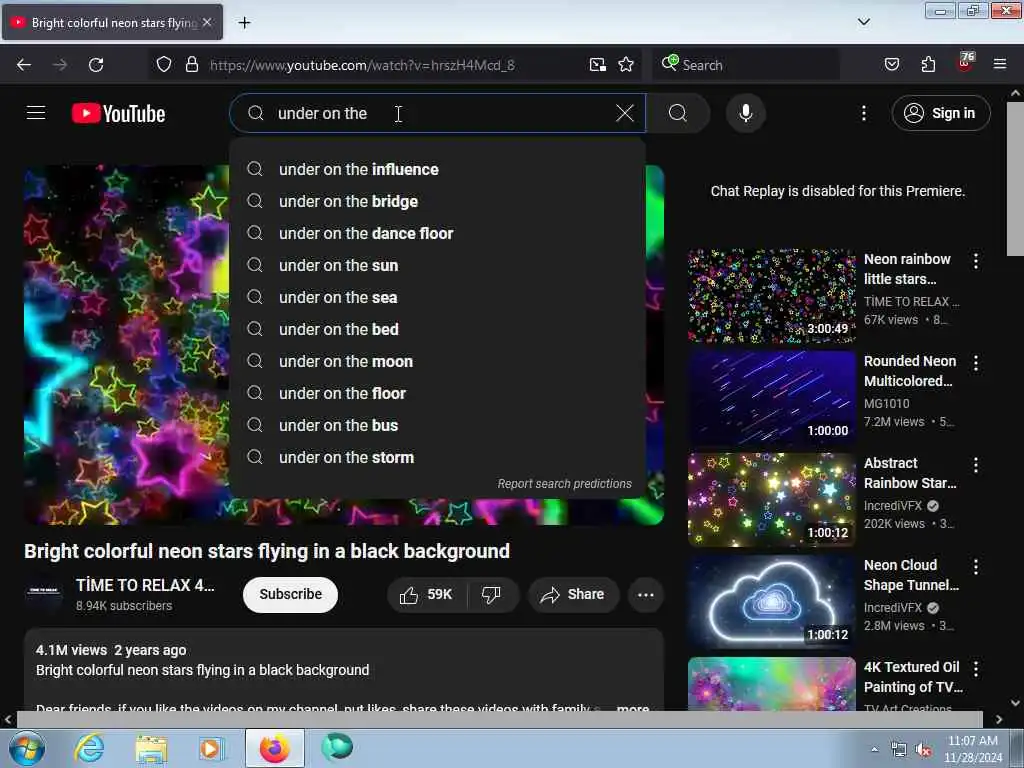Clear the search text with the X
This screenshot has width=1024, height=768.
625,113
